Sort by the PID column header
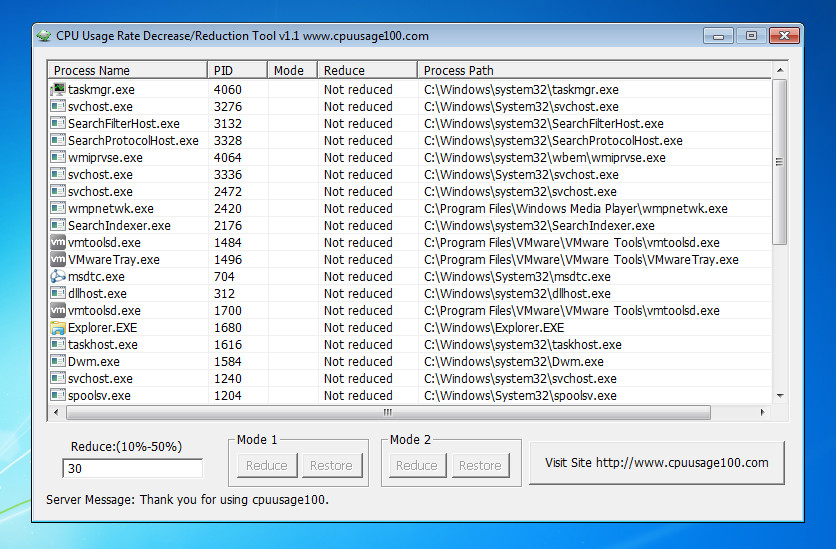836x549 pixels. click(x=237, y=70)
